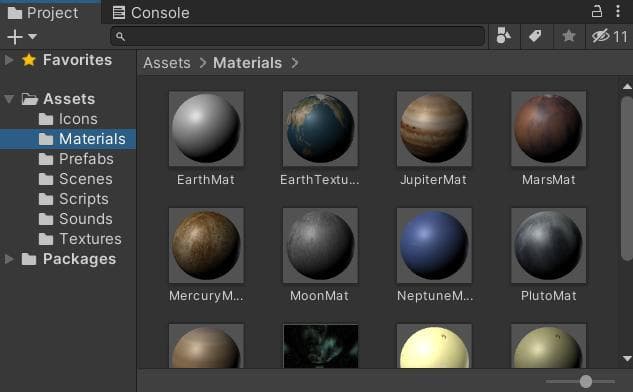
Task: Click the scroll down arrow
Action: pyautogui.click(x=627, y=358)
